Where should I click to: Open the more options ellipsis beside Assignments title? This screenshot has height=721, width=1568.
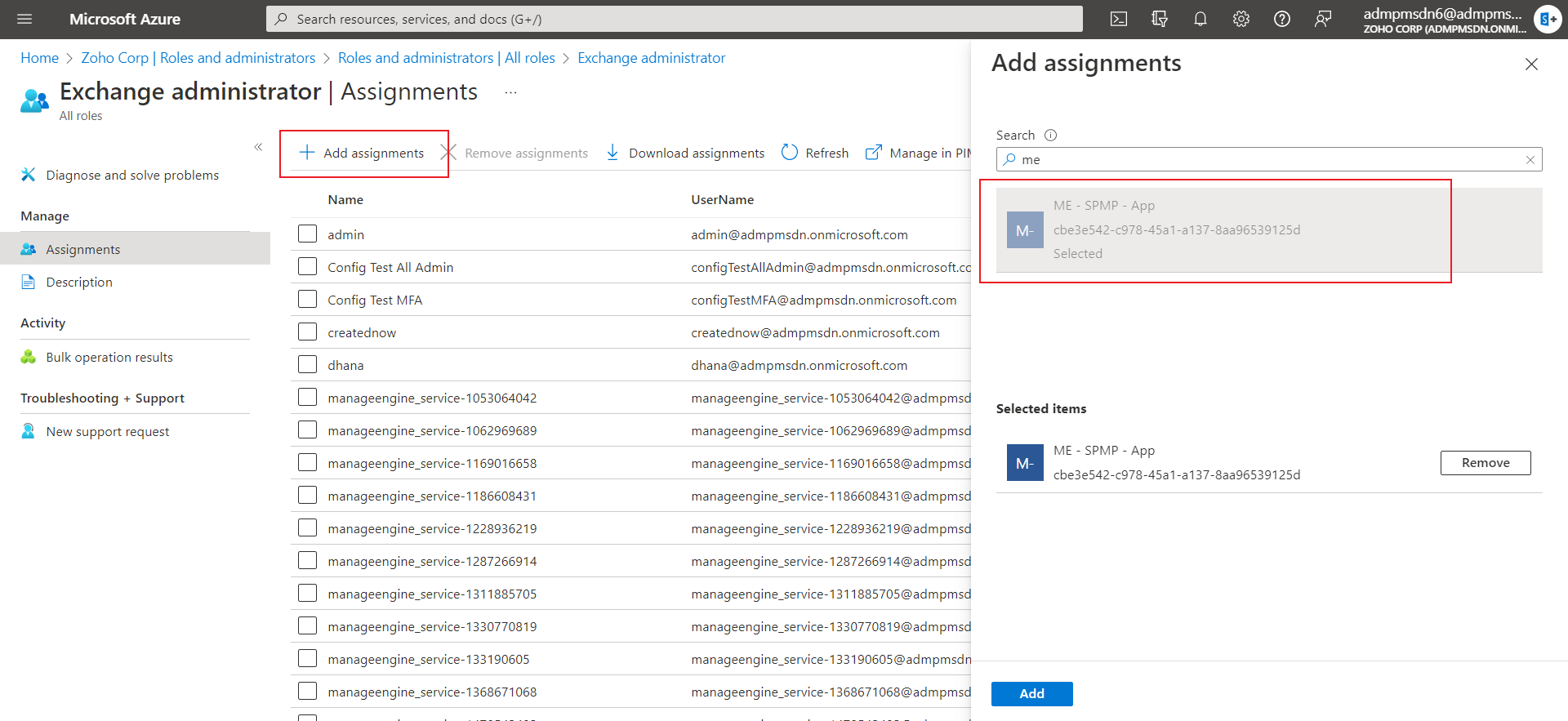point(510,92)
